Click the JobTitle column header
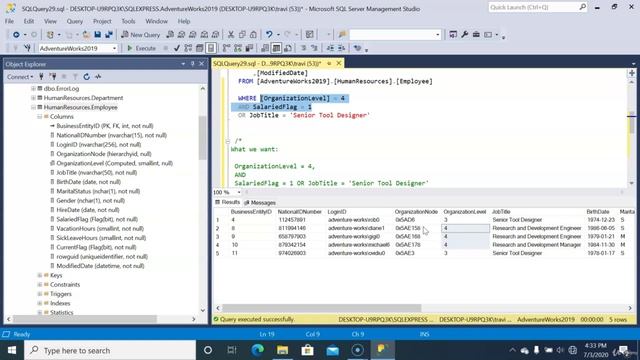Screen dimensions: 640x360 [501, 212]
